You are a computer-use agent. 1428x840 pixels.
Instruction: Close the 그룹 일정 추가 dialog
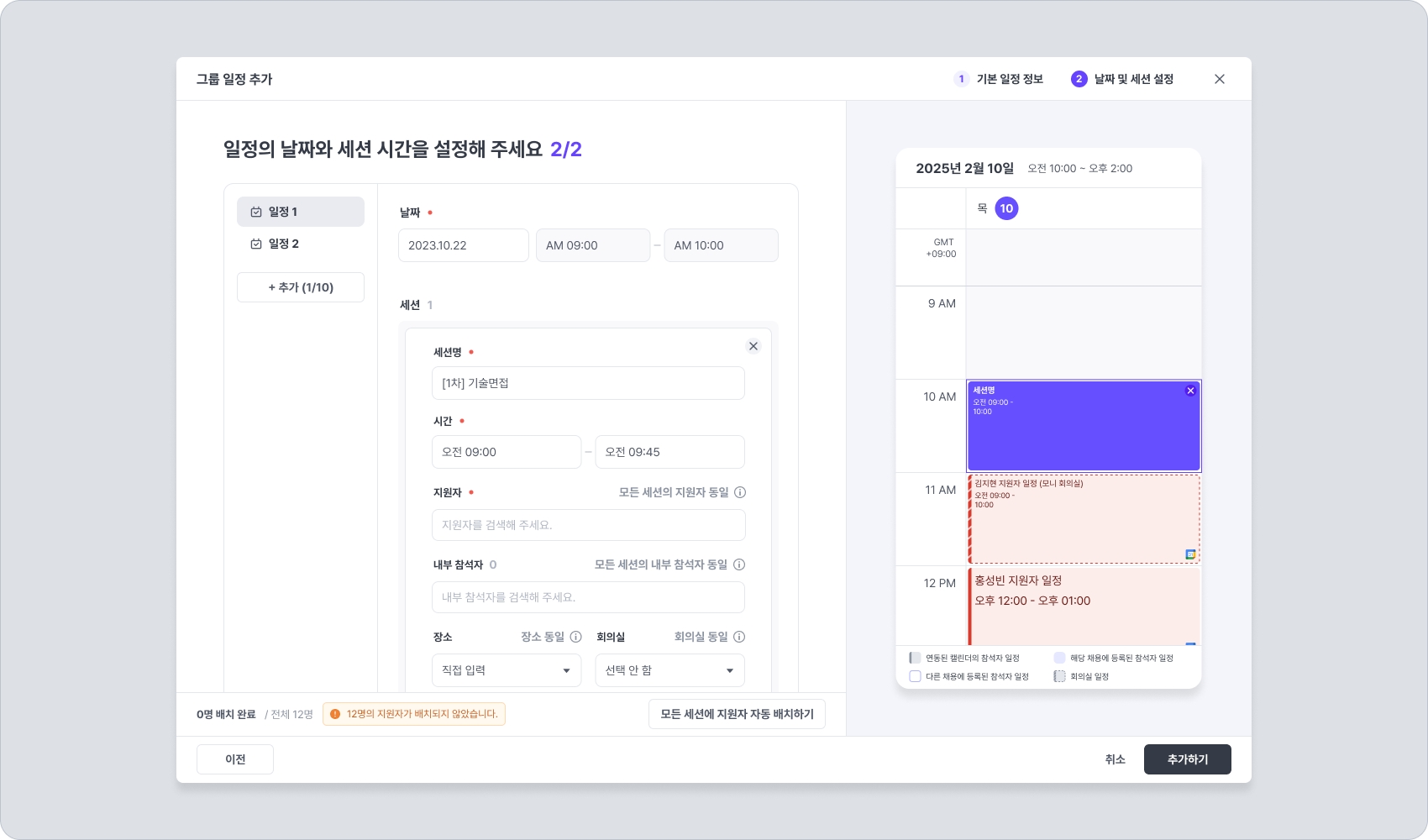pos(1220,79)
